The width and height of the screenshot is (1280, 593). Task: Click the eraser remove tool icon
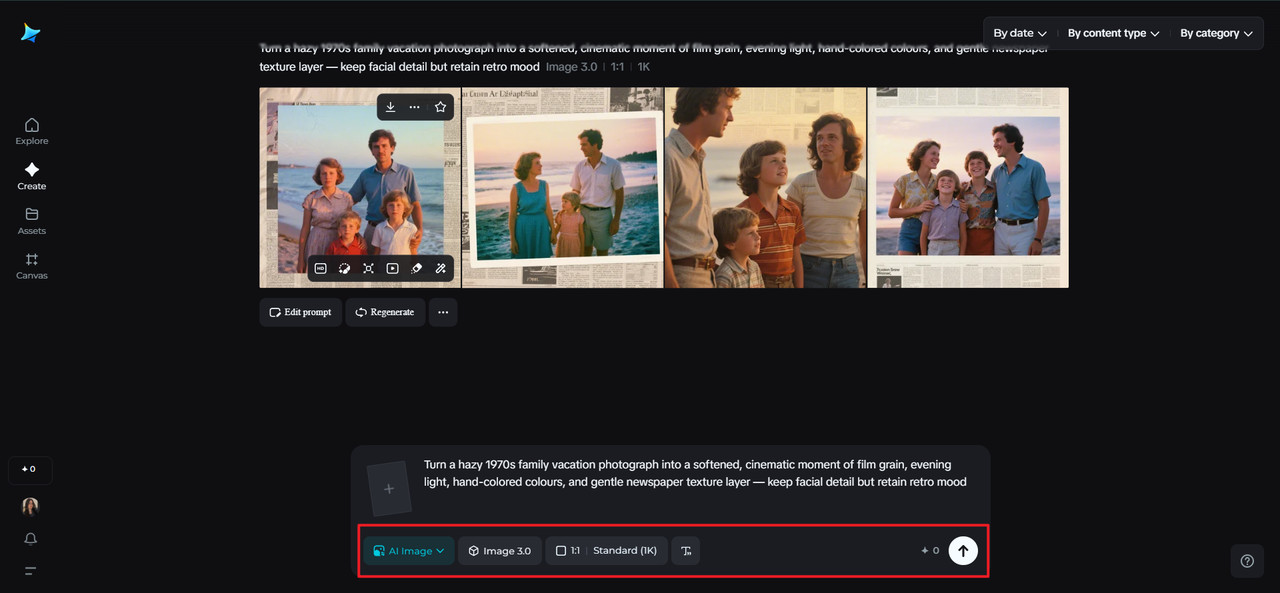point(416,268)
